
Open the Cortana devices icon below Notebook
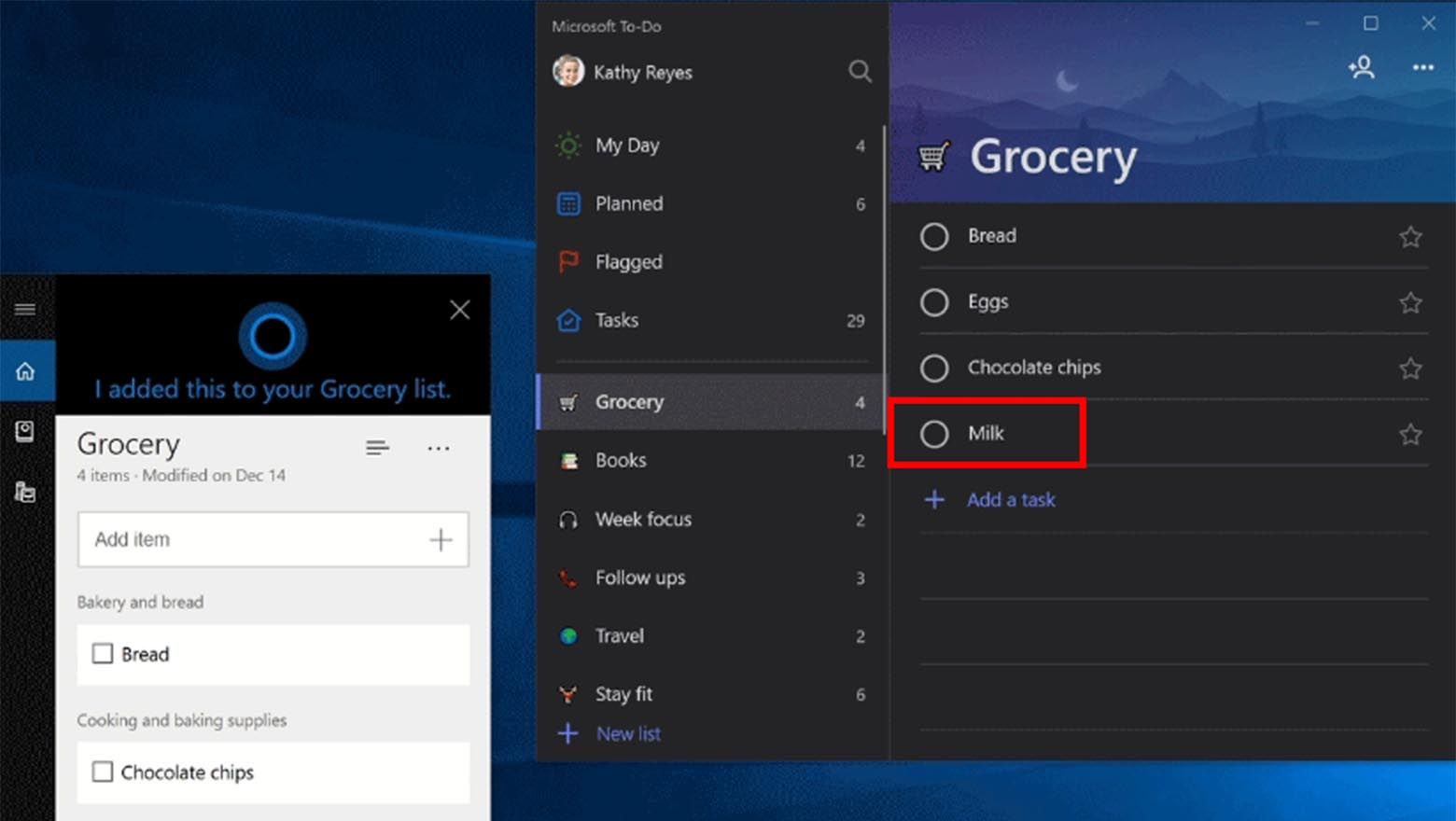(25, 492)
